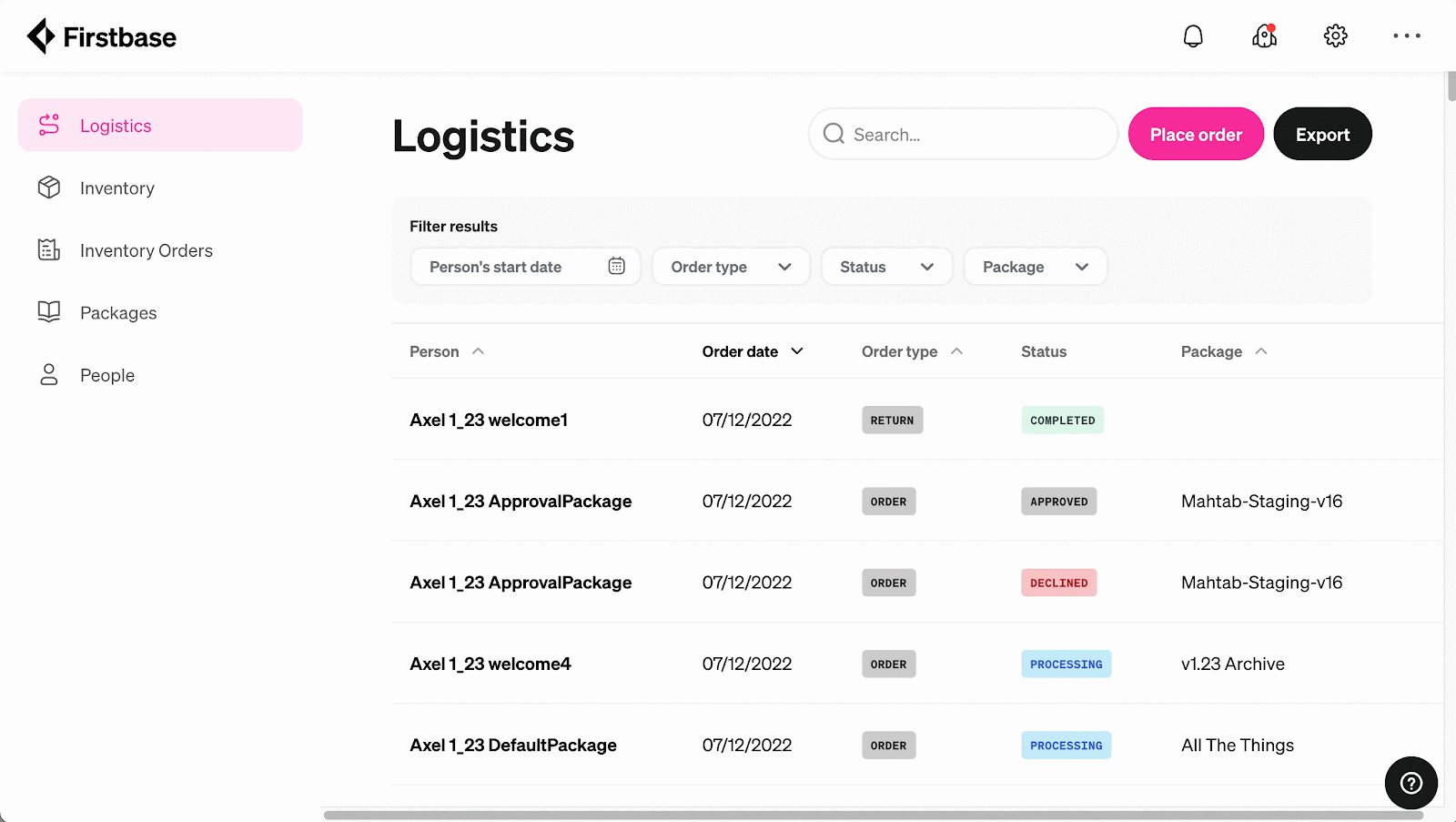Click the Export button

1322,134
